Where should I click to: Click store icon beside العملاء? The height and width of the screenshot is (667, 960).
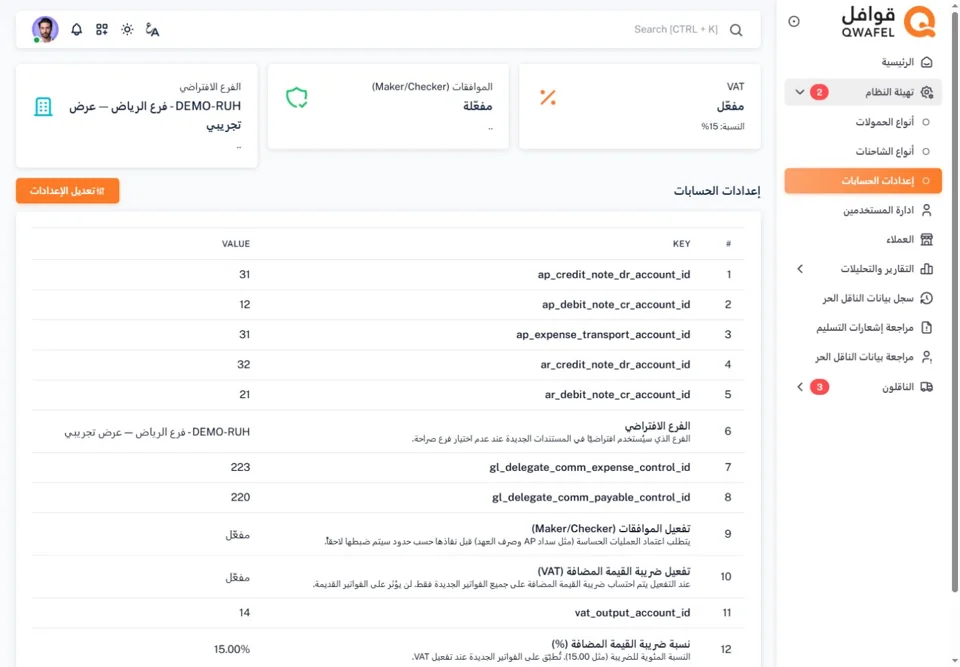pos(926,239)
